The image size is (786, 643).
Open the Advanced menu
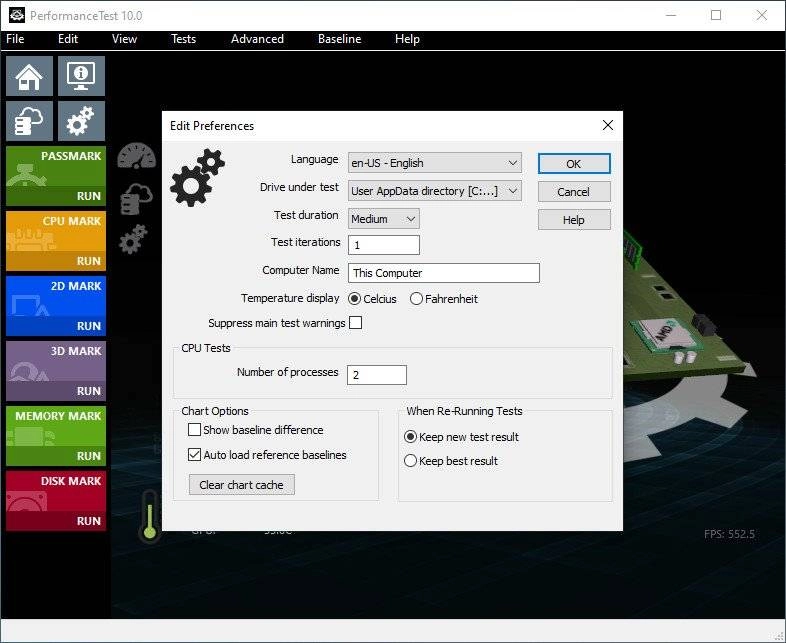click(x=257, y=39)
